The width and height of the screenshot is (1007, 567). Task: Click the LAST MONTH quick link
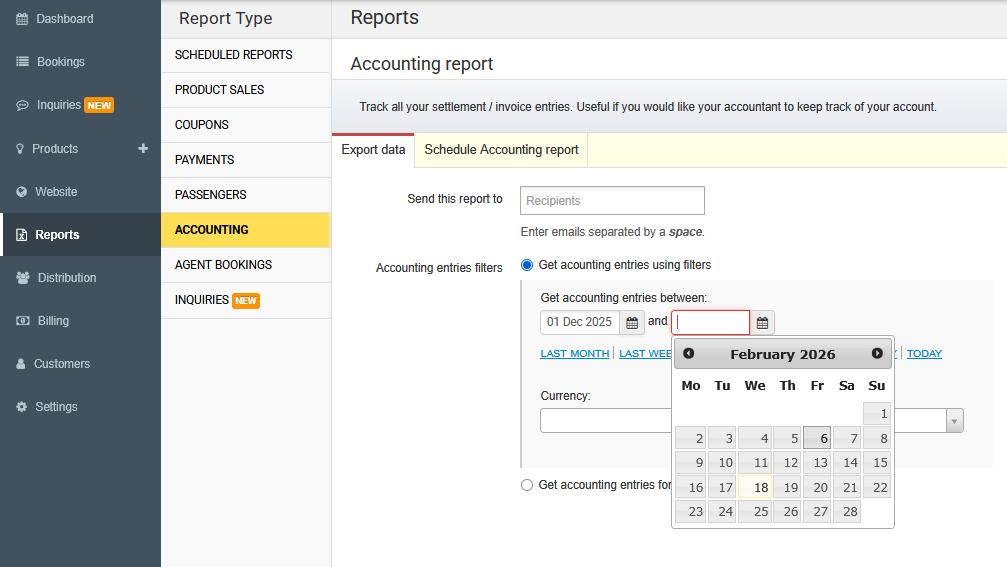point(574,354)
